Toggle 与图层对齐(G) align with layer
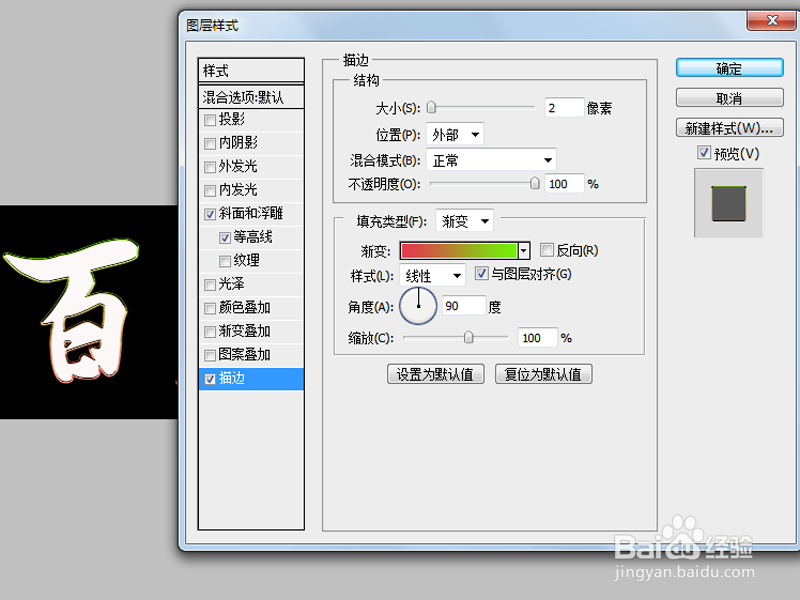Viewport: 800px width, 600px height. [481, 273]
